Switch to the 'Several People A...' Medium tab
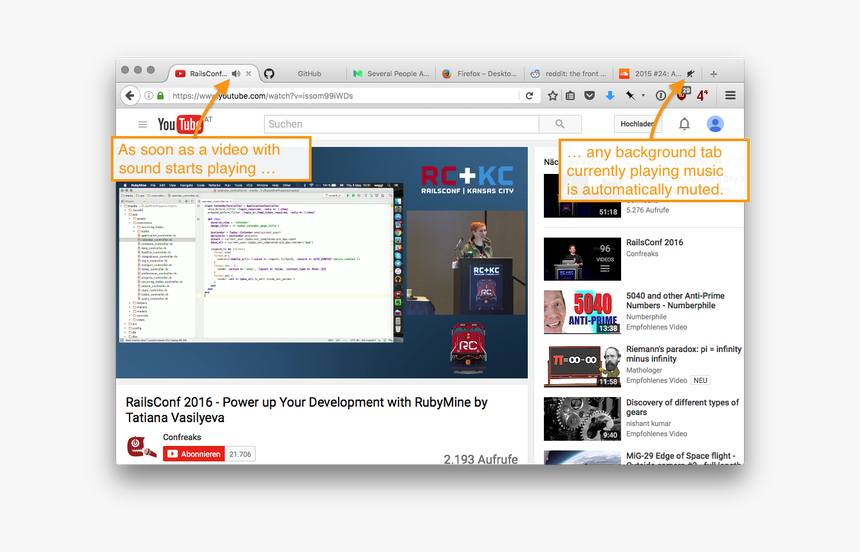The image size is (860, 552). [391, 74]
